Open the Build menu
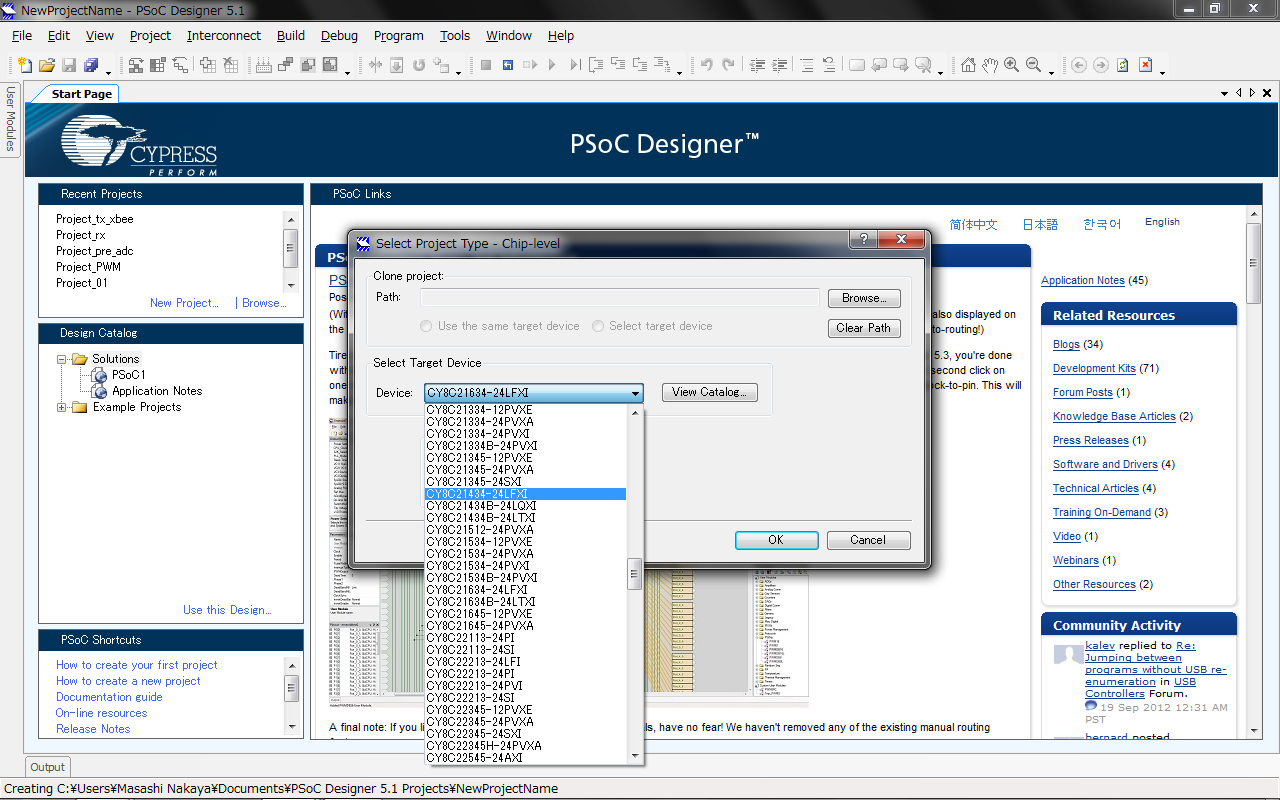This screenshot has width=1280, height=800. (x=291, y=35)
